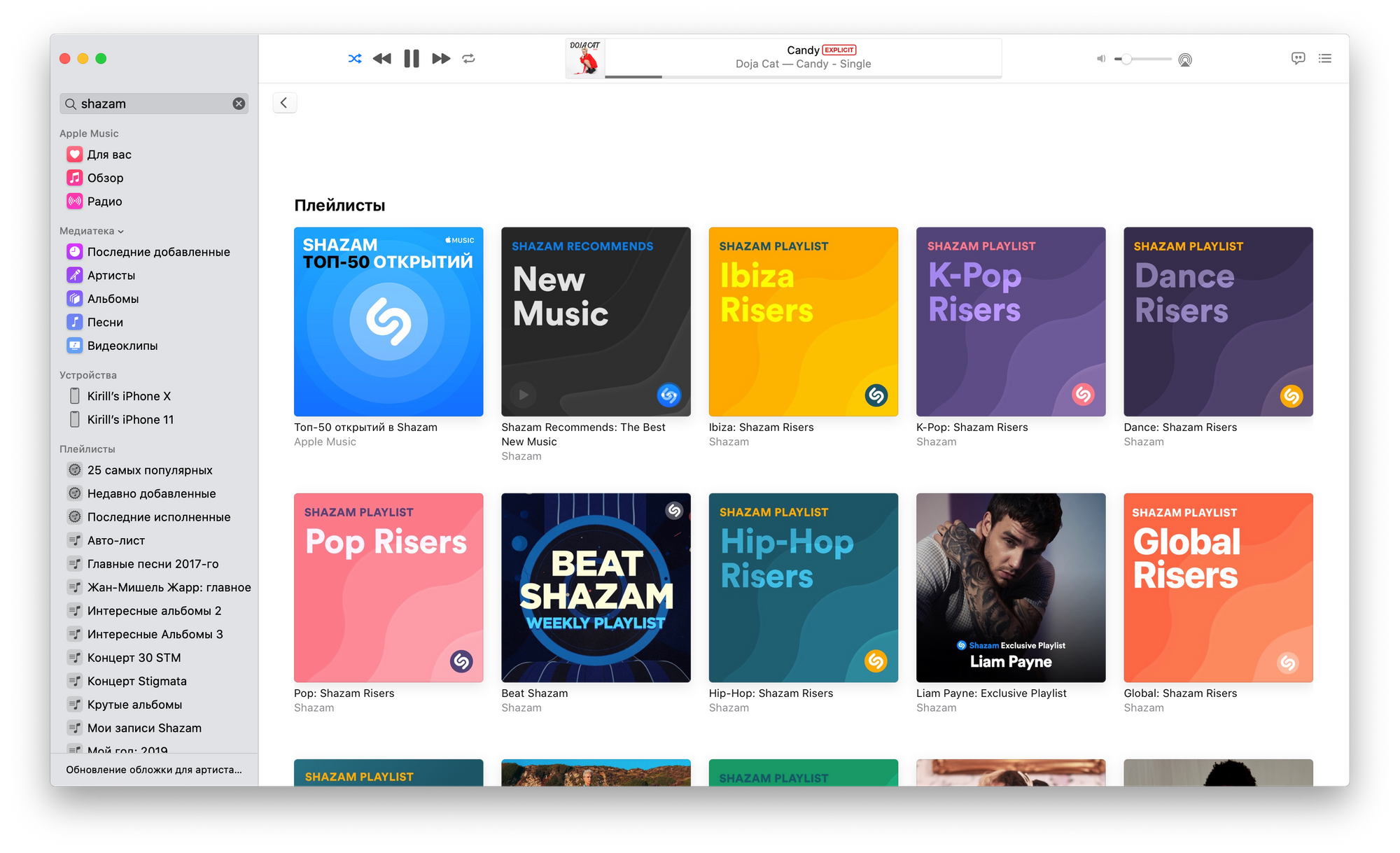Click Обновление обложки status text
The height and width of the screenshot is (853, 1400).
pos(154,770)
